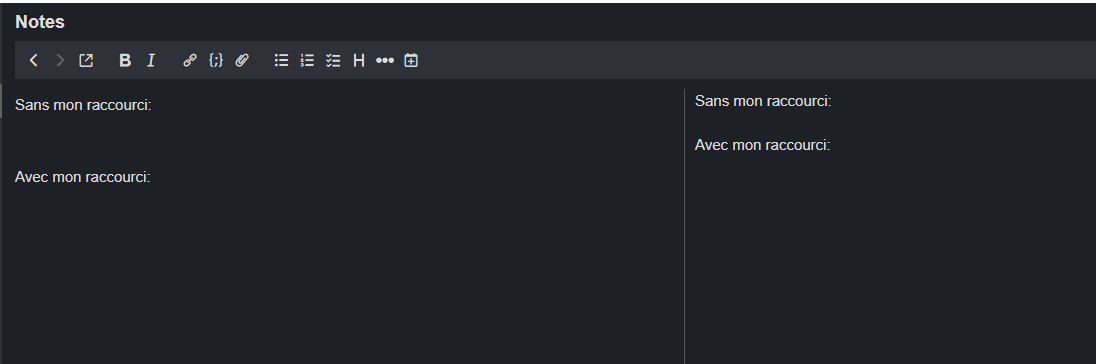The width and height of the screenshot is (1096, 364).
Task: Insert a code block with the braces icon
Action: (x=216, y=61)
